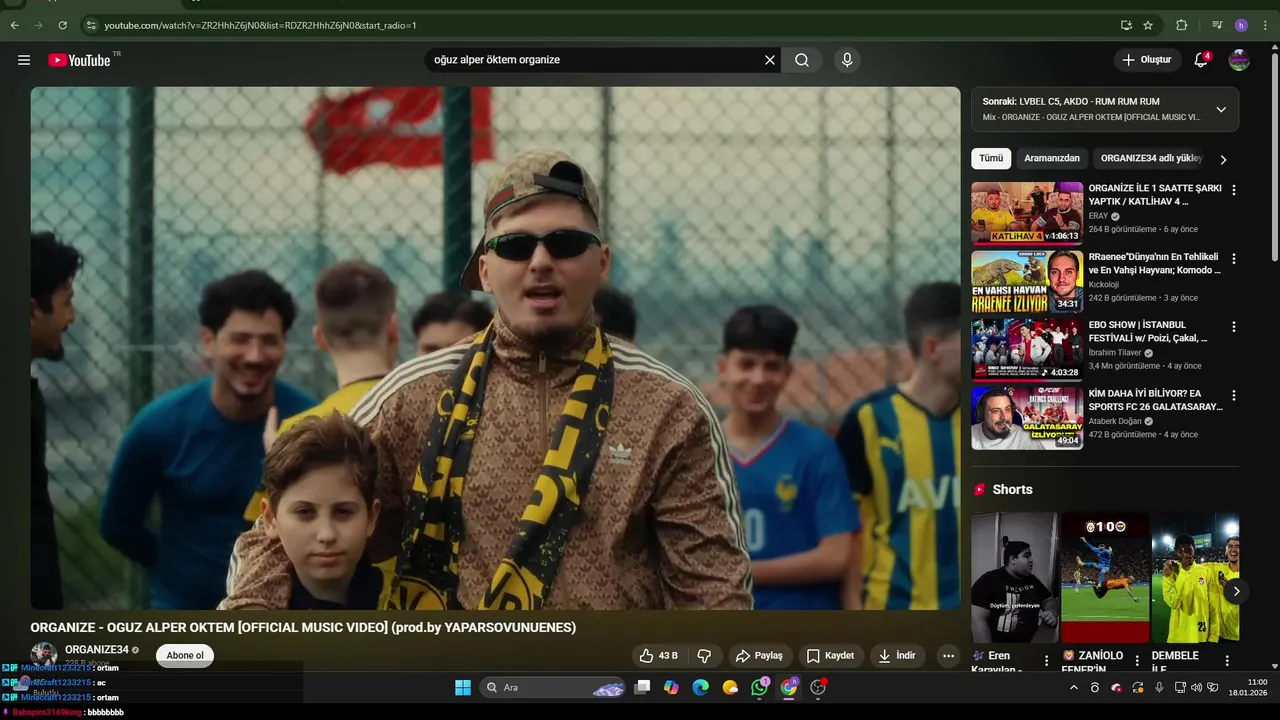Open KİM DAHA İYİ BİLİYOR video title
Screen dimensions: 1280x720
pos(1155,400)
